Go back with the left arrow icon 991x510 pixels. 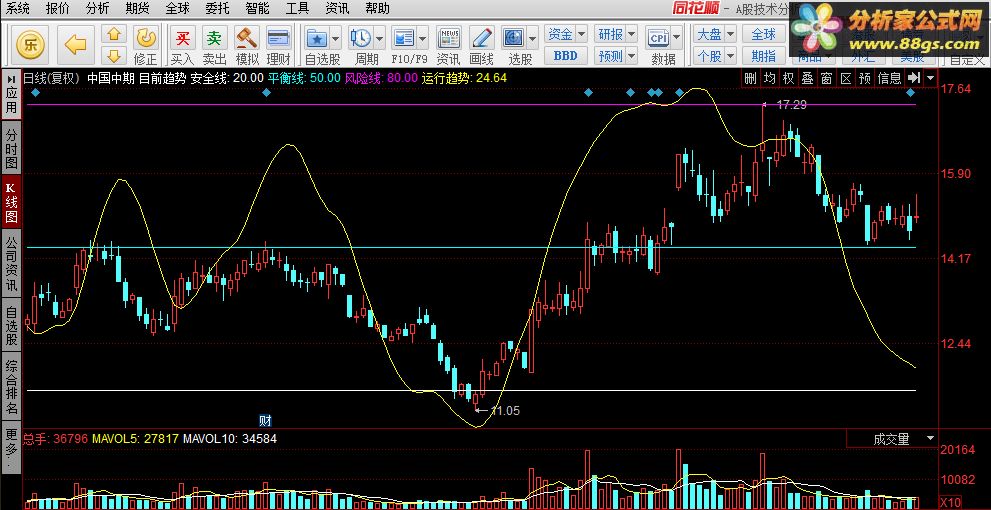click(x=75, y=44)
